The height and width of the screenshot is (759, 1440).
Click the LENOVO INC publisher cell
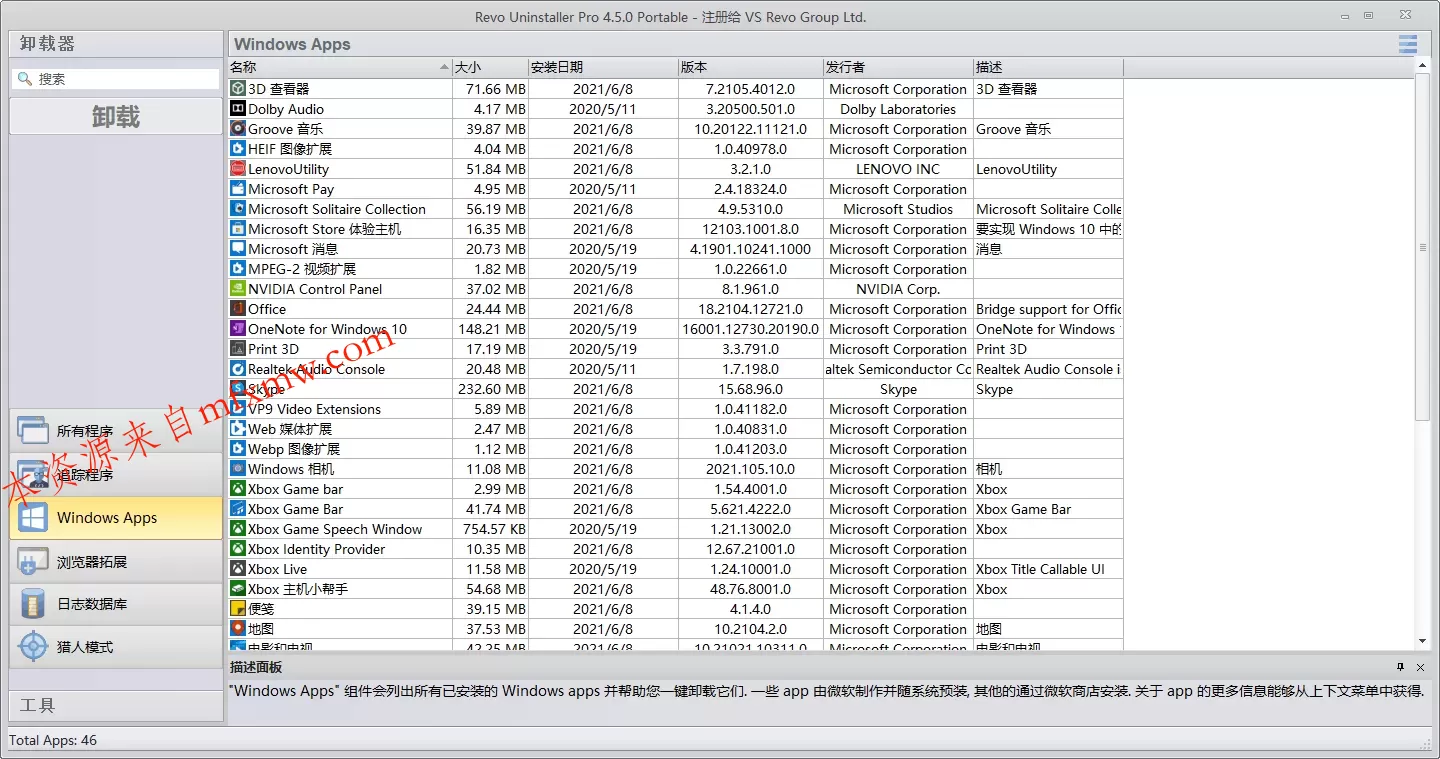click(x=898, y=169)
